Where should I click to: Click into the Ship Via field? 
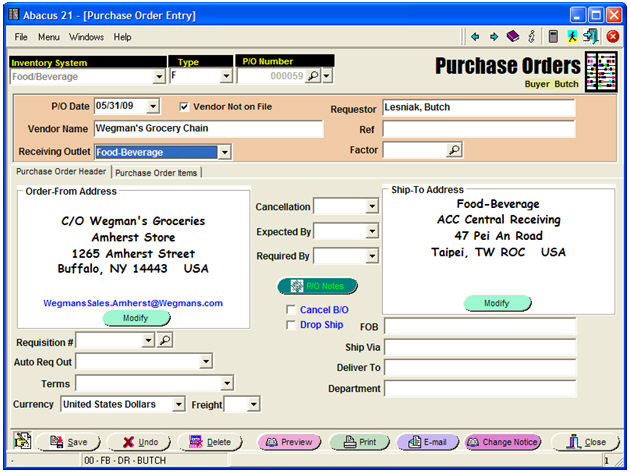(x=479, y=347)
